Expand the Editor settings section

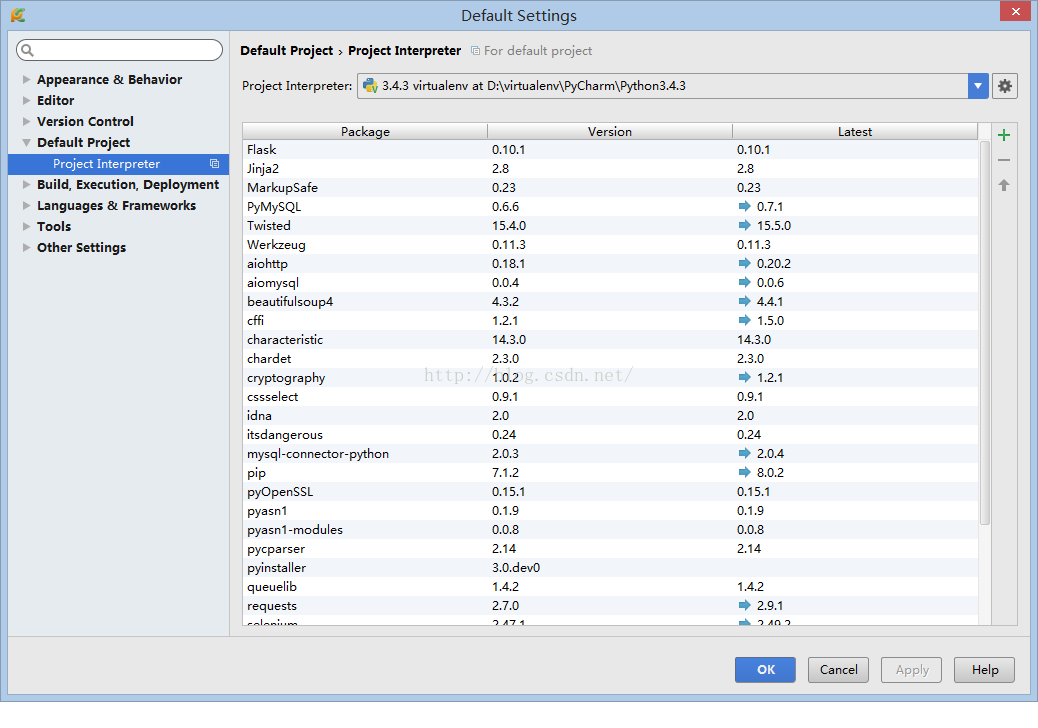coord(26,101)
